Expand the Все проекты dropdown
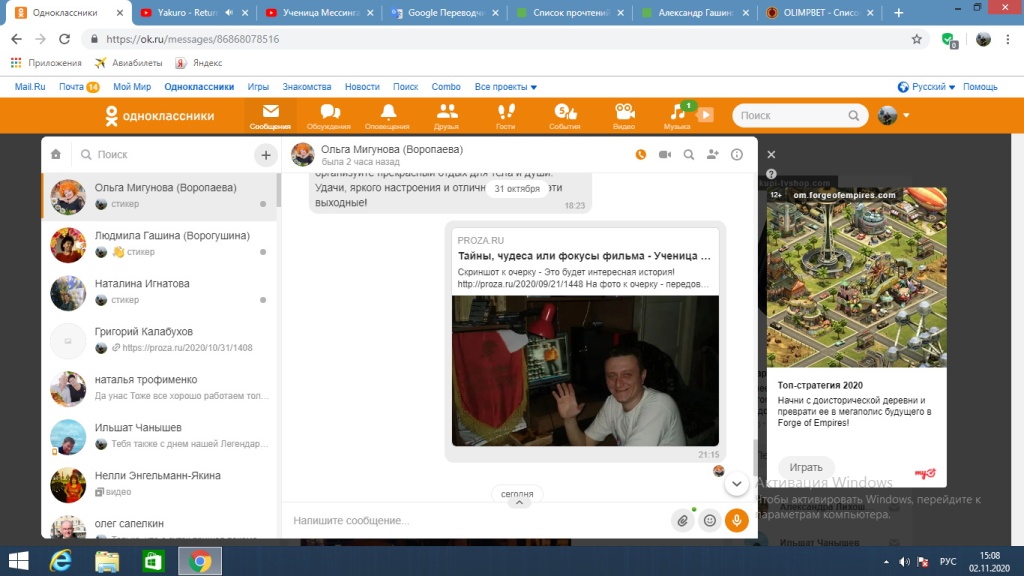Viewport: 1024px width, 576px height. coord(505,87)
